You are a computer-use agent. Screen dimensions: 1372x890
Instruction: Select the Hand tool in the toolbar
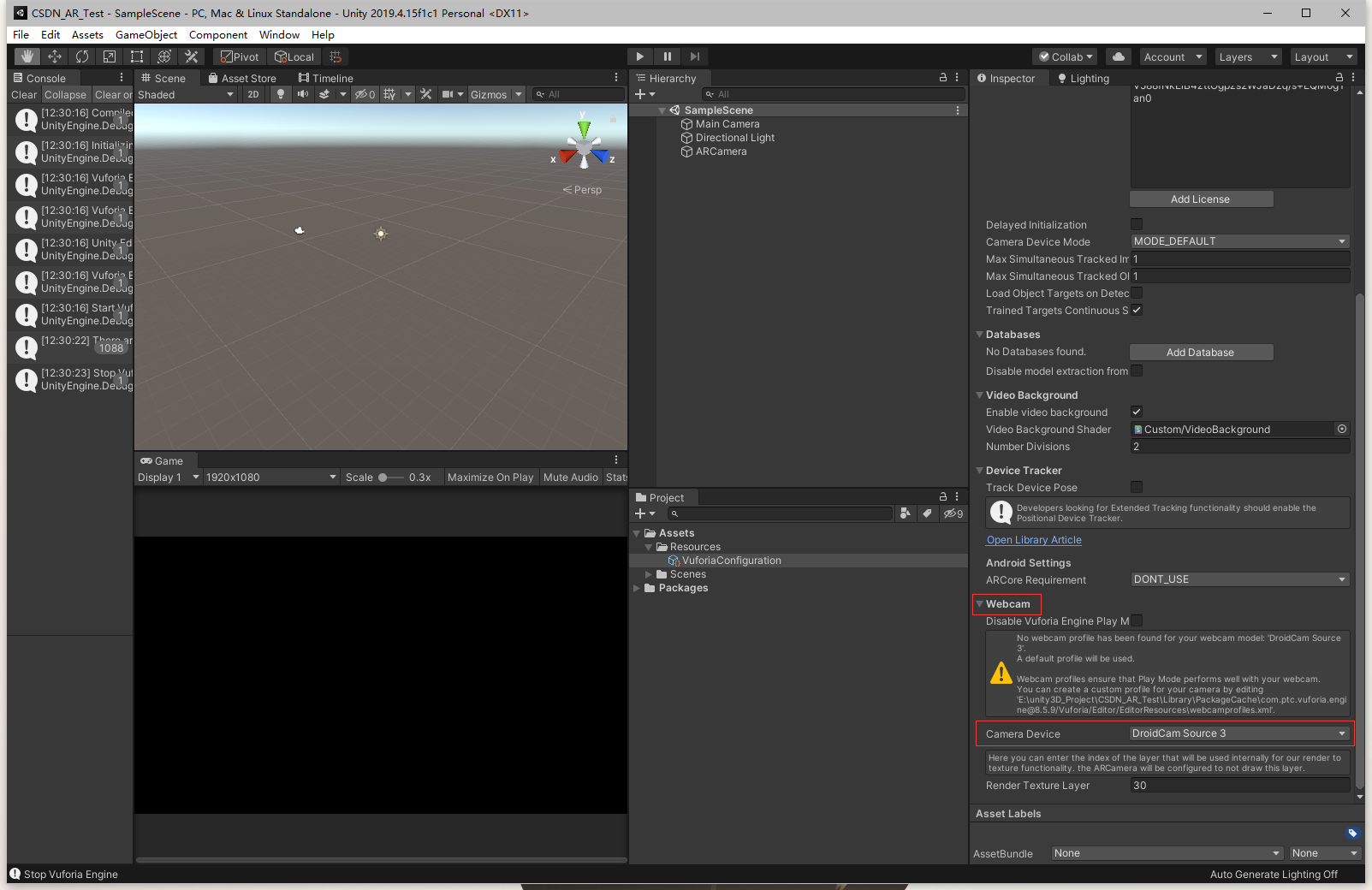click(x=26, y=56)
